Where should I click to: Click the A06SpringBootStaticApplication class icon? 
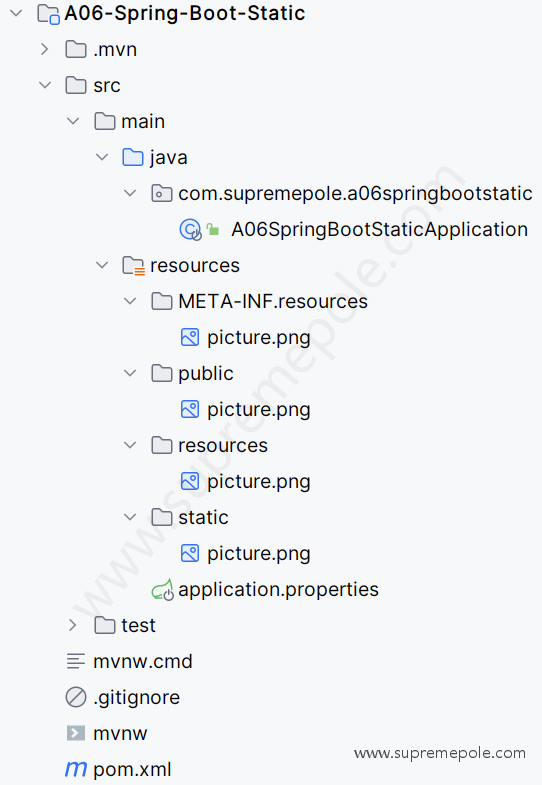point(190,230)
